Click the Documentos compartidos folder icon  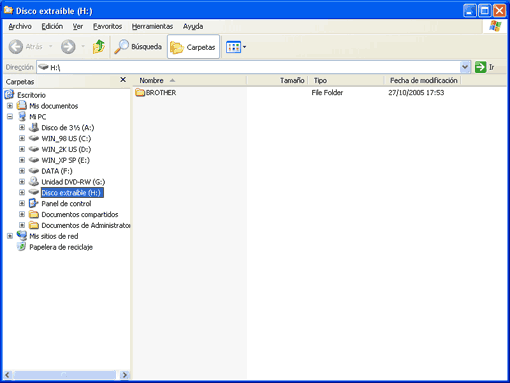[34, 214]
